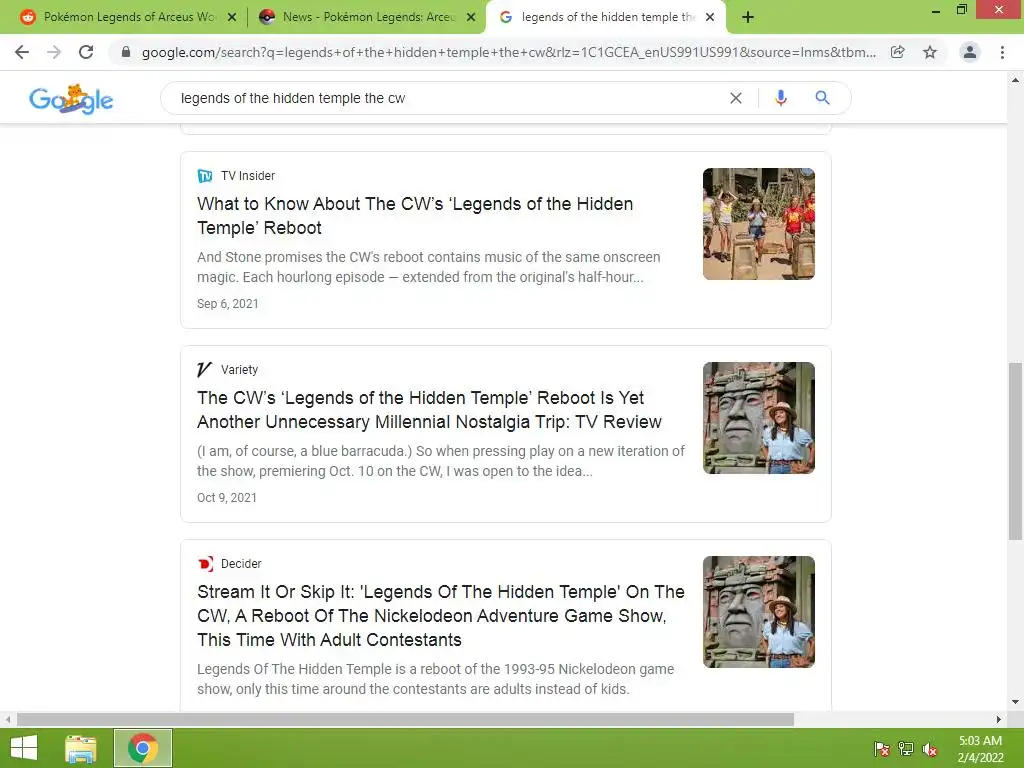1024x768 pixels.
Task: Open Action Center flag tray icon
Action: 881,750
